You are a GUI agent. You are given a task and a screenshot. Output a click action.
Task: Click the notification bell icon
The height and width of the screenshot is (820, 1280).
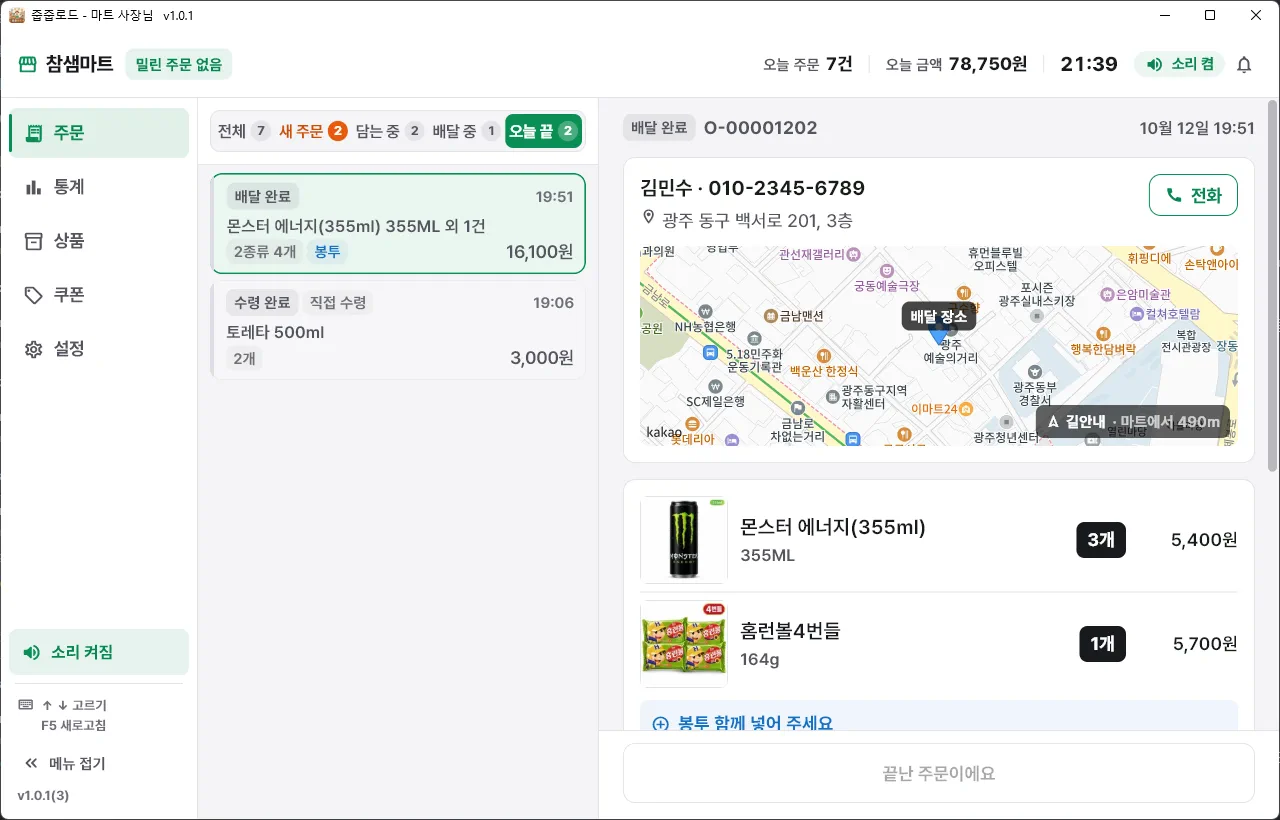[1244, 65]
